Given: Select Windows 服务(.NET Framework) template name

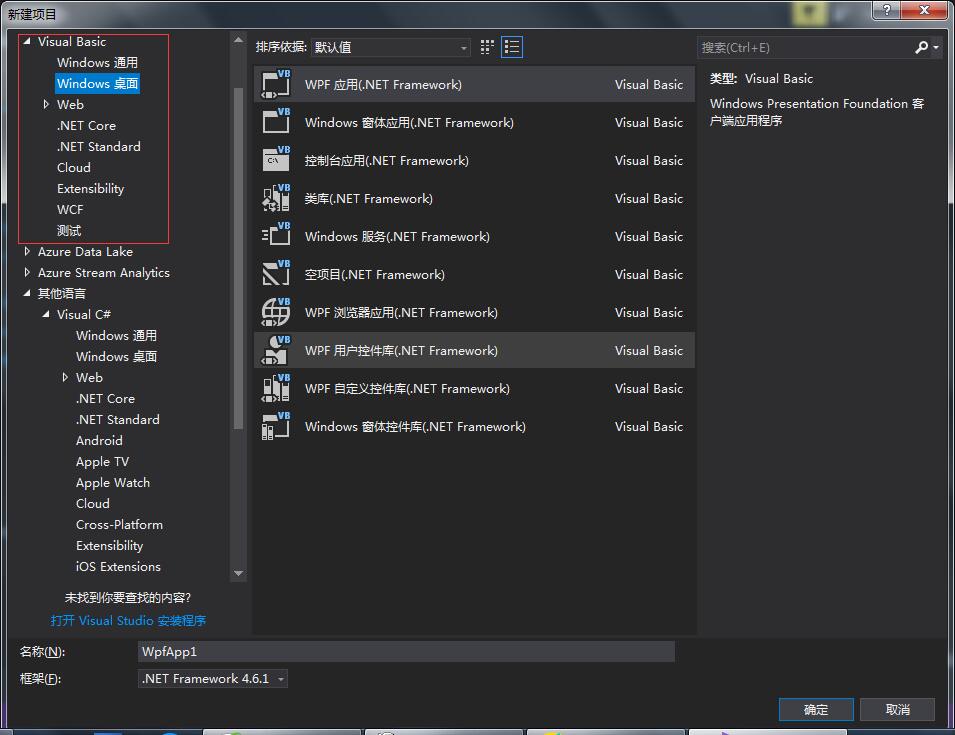Looking at the screenshot, I should pyautogui.click(x=397, y=236).
